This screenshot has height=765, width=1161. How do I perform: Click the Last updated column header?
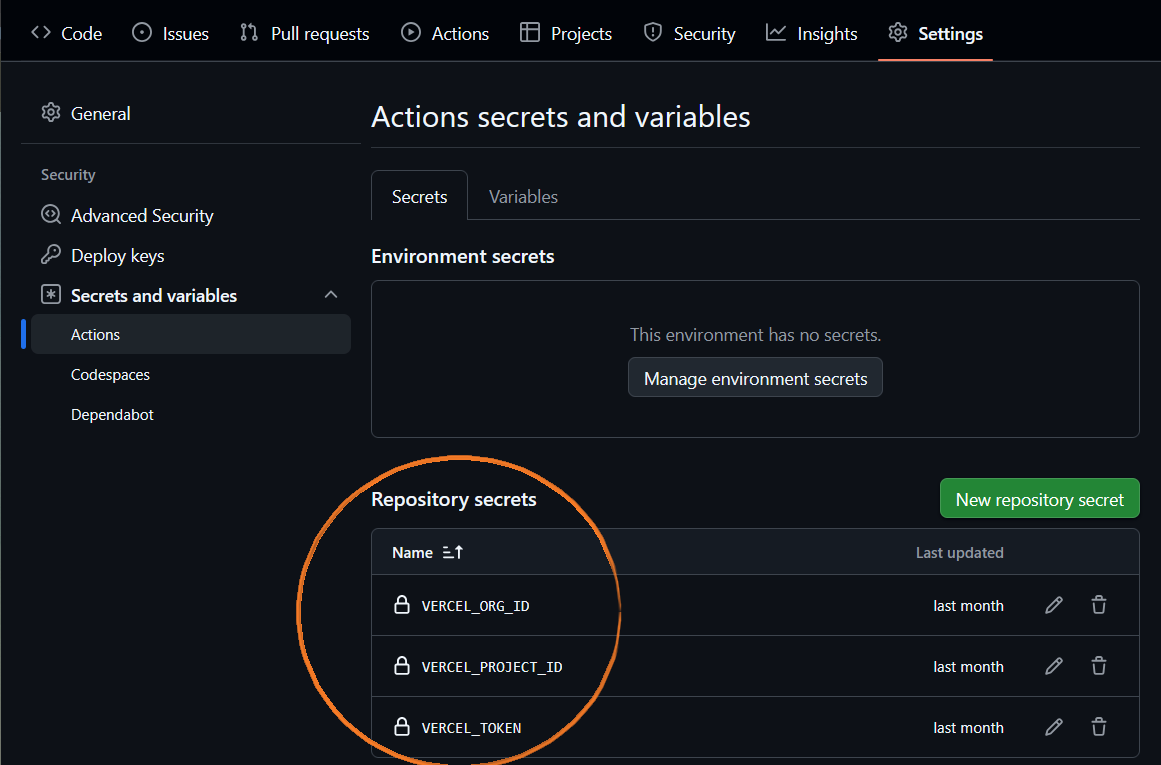pos(960,552)
